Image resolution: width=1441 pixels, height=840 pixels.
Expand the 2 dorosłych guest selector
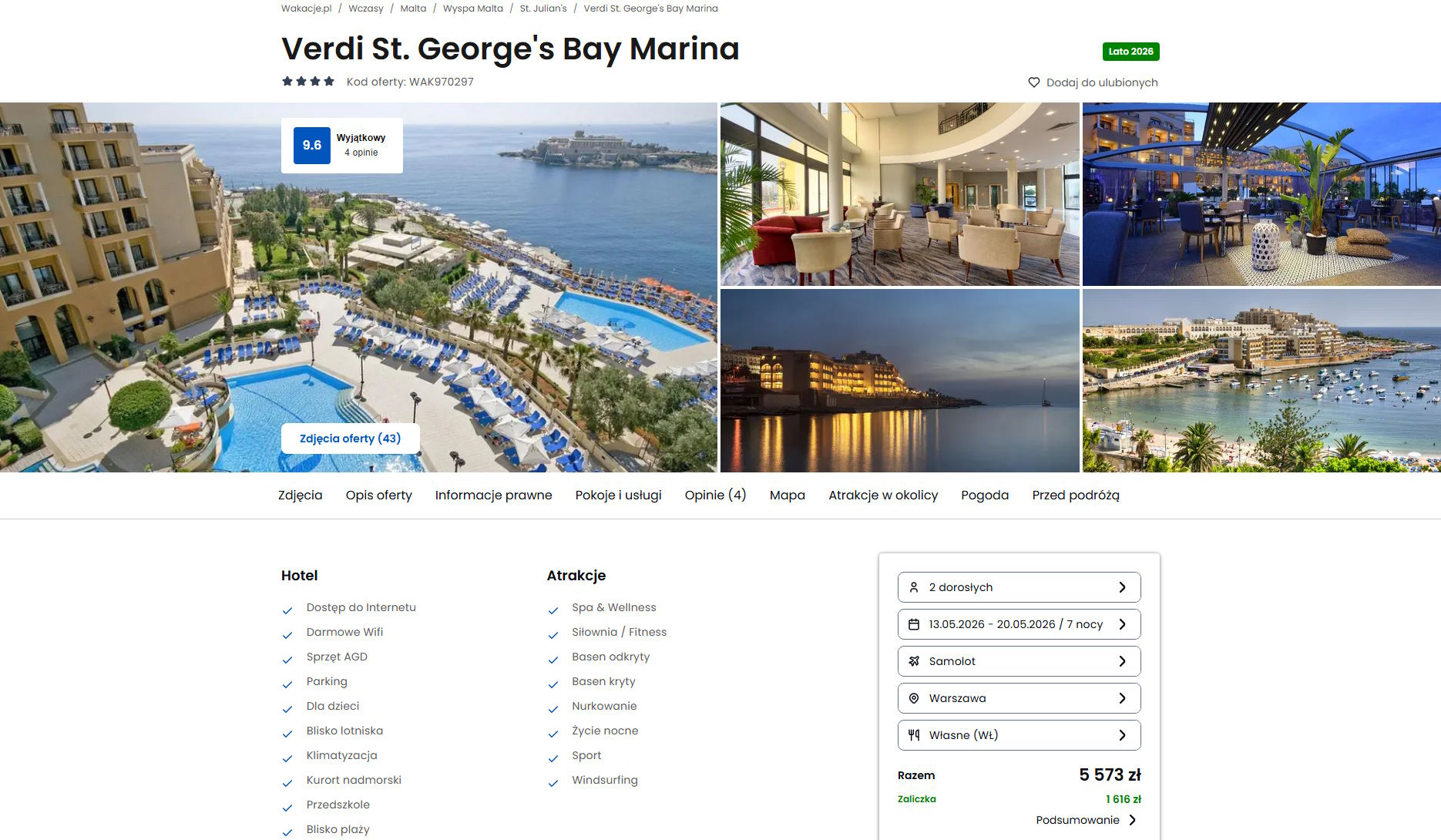tap(1019, 587)
